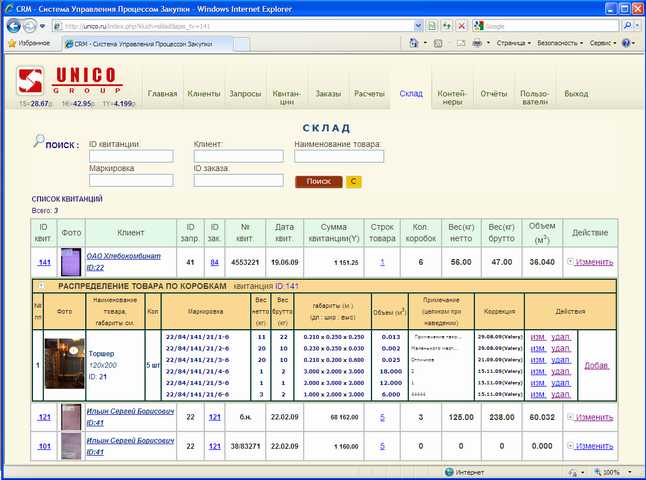Screen dimensions: 646x480
Task: Open the Торшер product photo
Action: point(64,363)
